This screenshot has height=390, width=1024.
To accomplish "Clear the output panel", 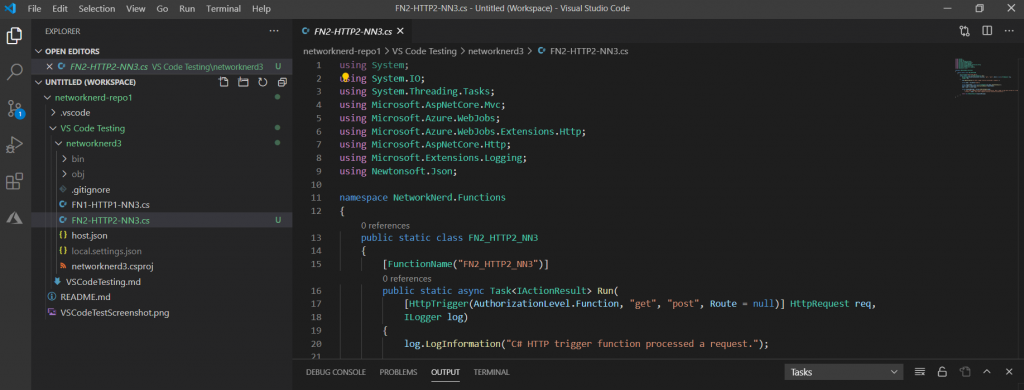I will 920,372.
